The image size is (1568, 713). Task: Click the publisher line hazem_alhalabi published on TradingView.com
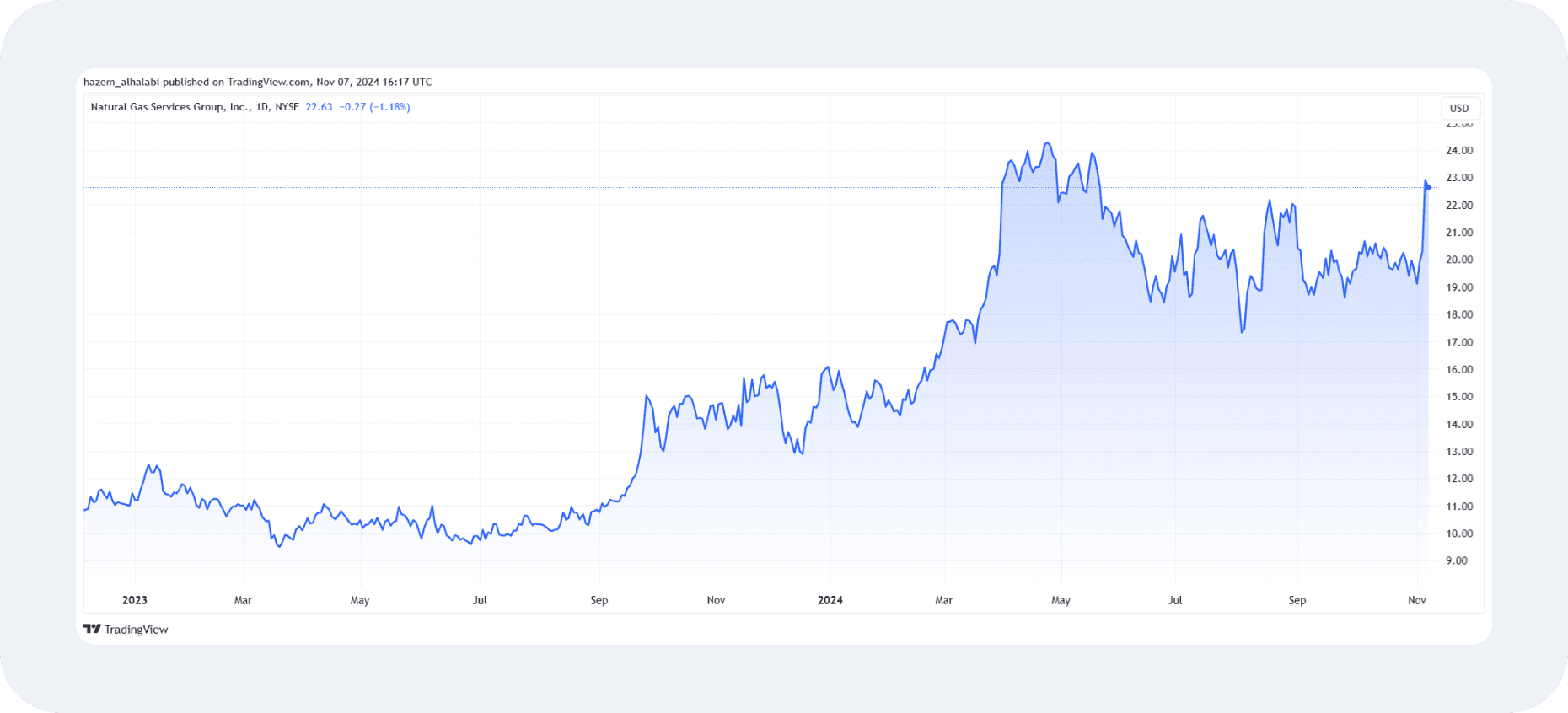pyautogui.click(x=257, y=82)
